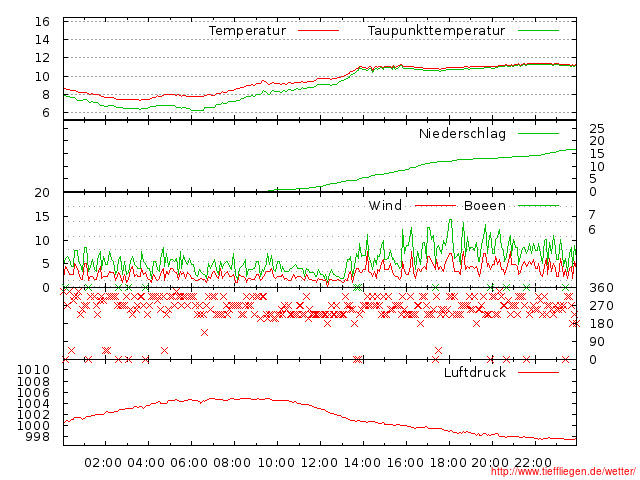
Task: Click the 16 temperature axis value
Action: point(42,22)
